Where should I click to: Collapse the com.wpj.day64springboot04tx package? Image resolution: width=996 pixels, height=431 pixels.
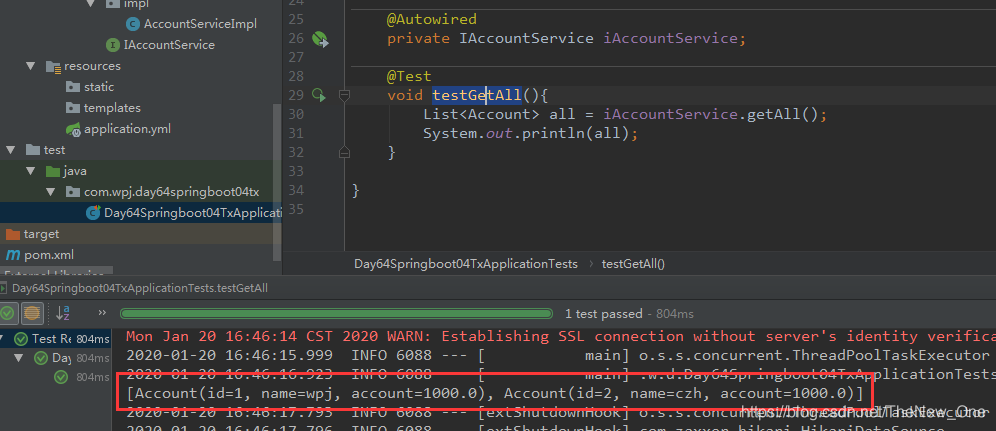pyautogui.click(x=50, y=192)
